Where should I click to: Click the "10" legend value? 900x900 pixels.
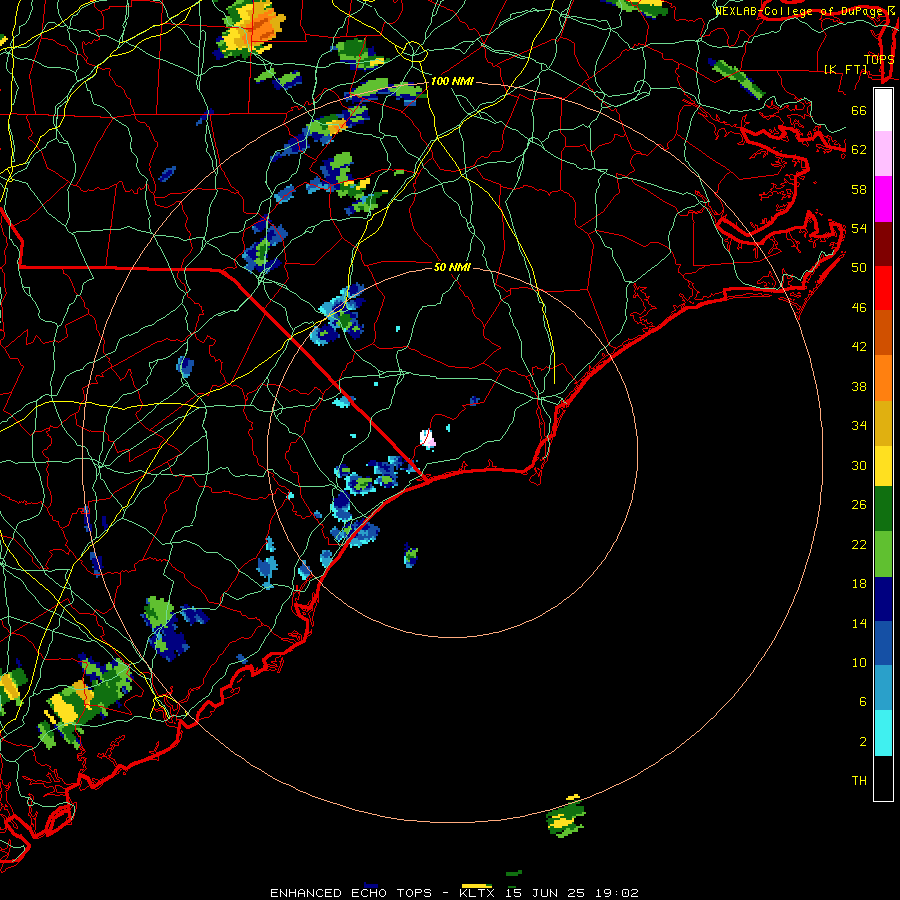coord(859,663)
